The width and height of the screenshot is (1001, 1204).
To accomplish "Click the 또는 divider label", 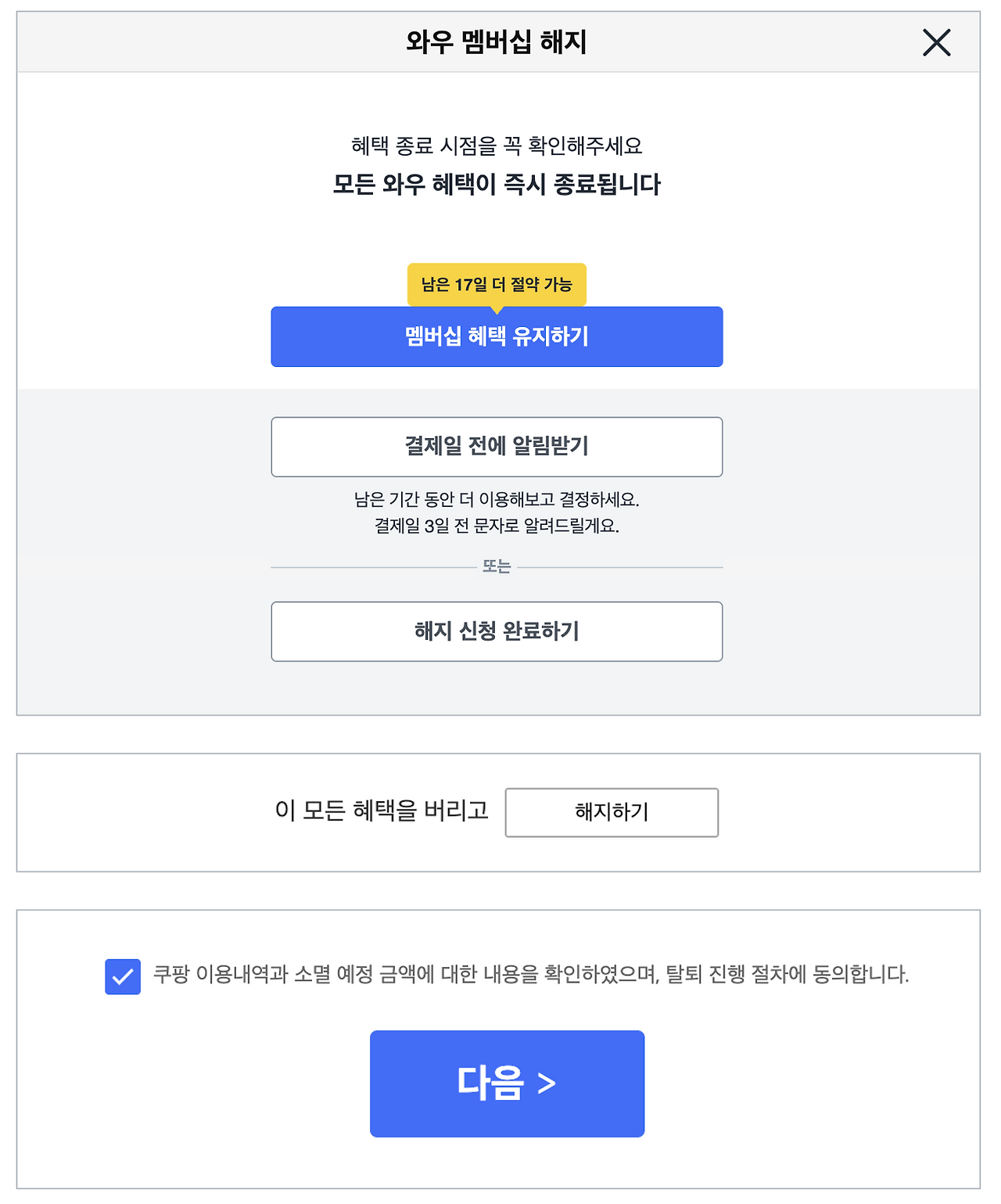I will tap(497, 566).
